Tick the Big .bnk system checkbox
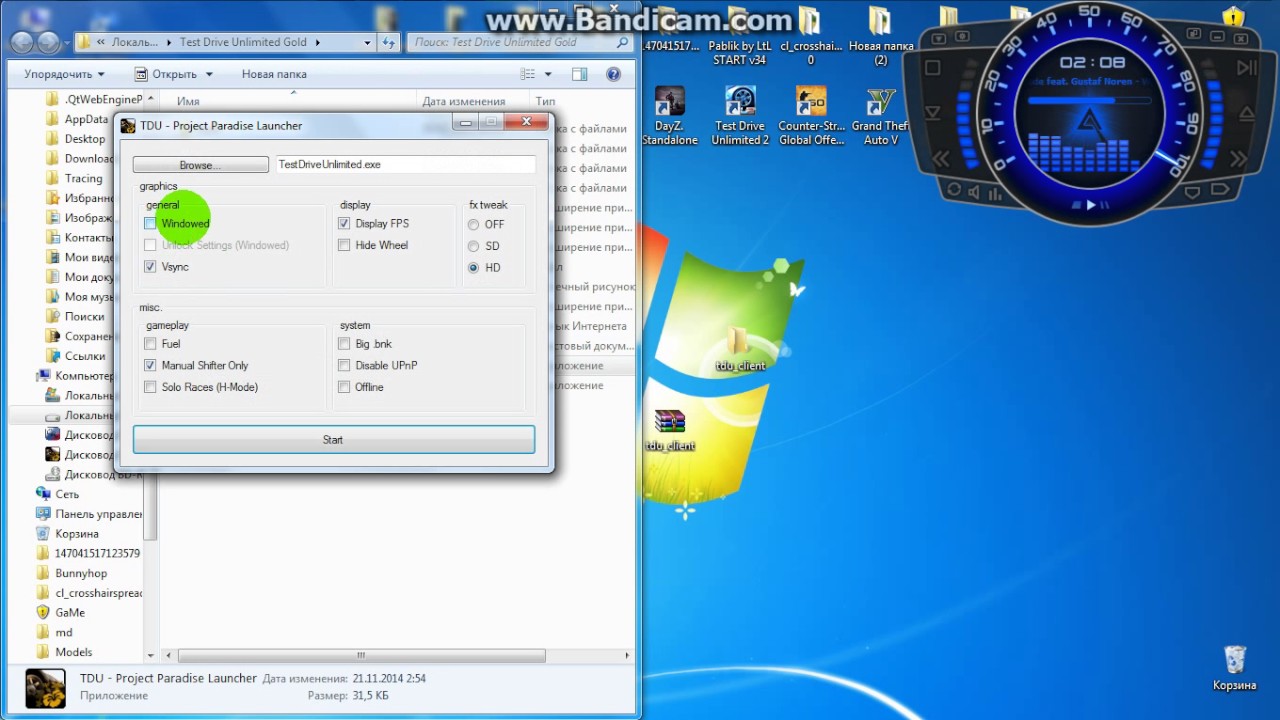 click(x=344, y=344)
